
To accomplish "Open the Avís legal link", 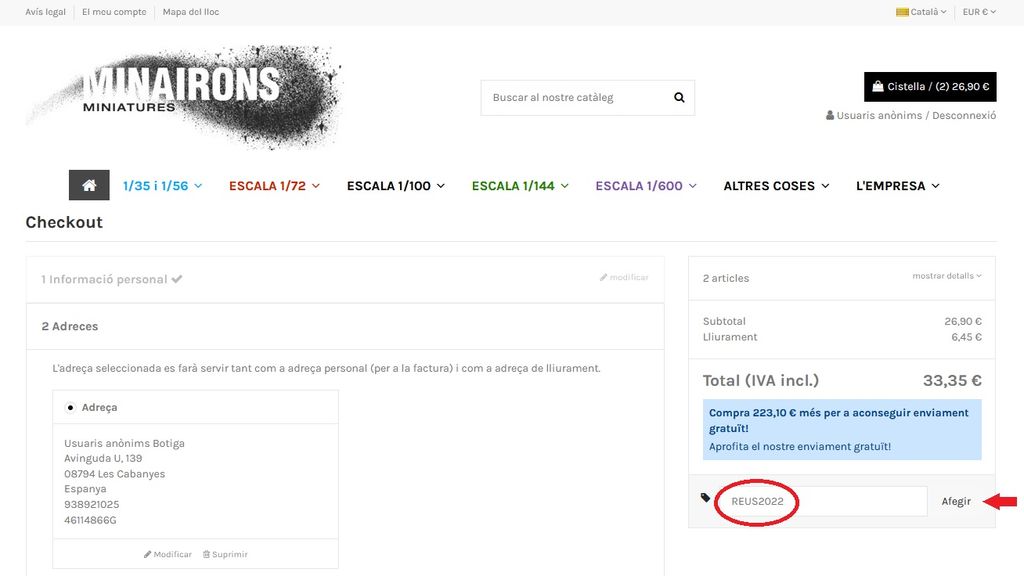I will (46, 12).
